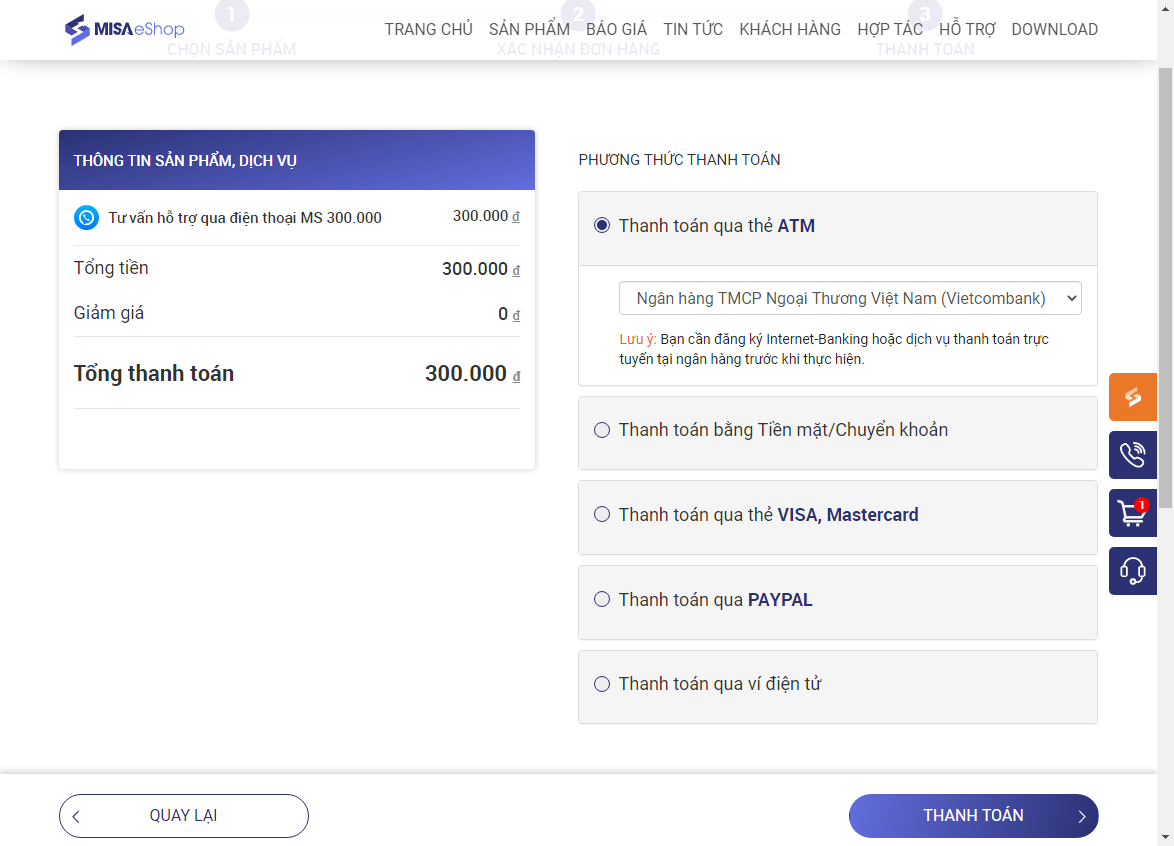Select Thanh toán qua thẻ ATM option
The height and width of the screenshot is (846, 1174).
click(602, 226)
